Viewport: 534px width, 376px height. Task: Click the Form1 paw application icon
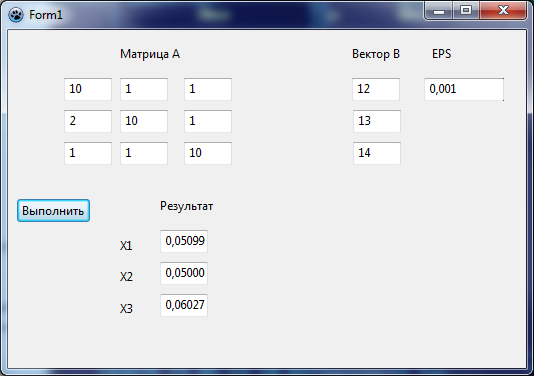coord(16,15)
